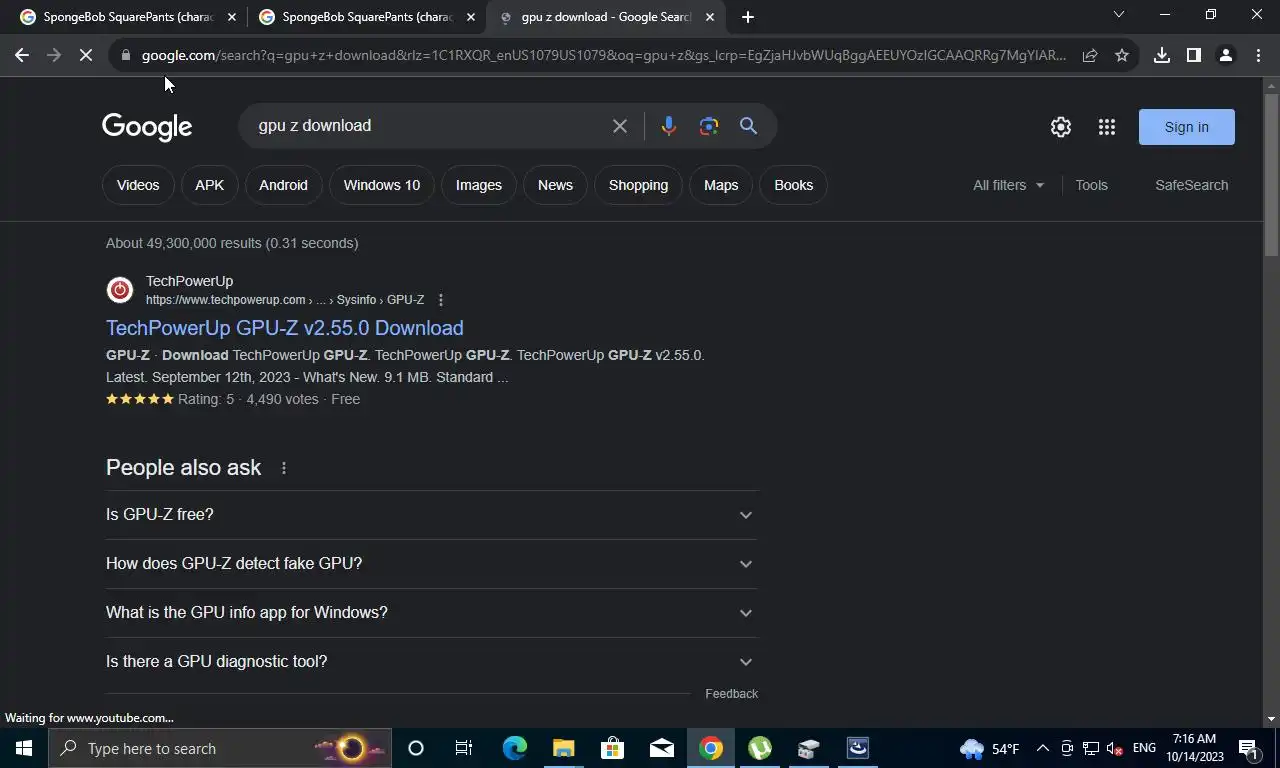Launch Microsoft Edge from taskbar
The height and width of the screenshot is (768, 1280).
tap(515, 748)
